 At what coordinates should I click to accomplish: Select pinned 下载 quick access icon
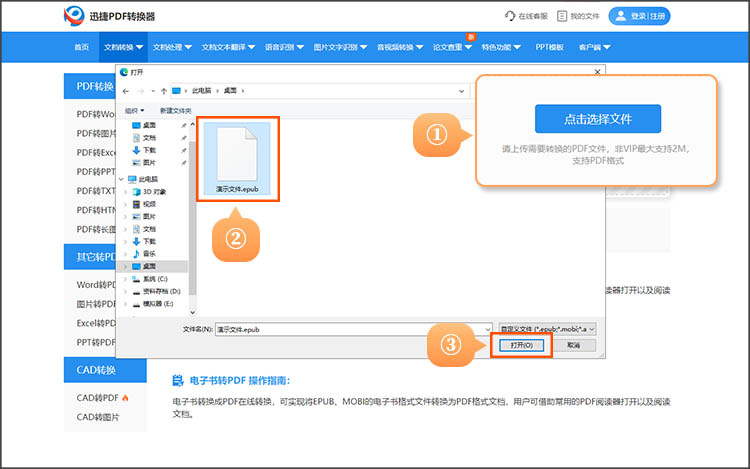point(136,150)
